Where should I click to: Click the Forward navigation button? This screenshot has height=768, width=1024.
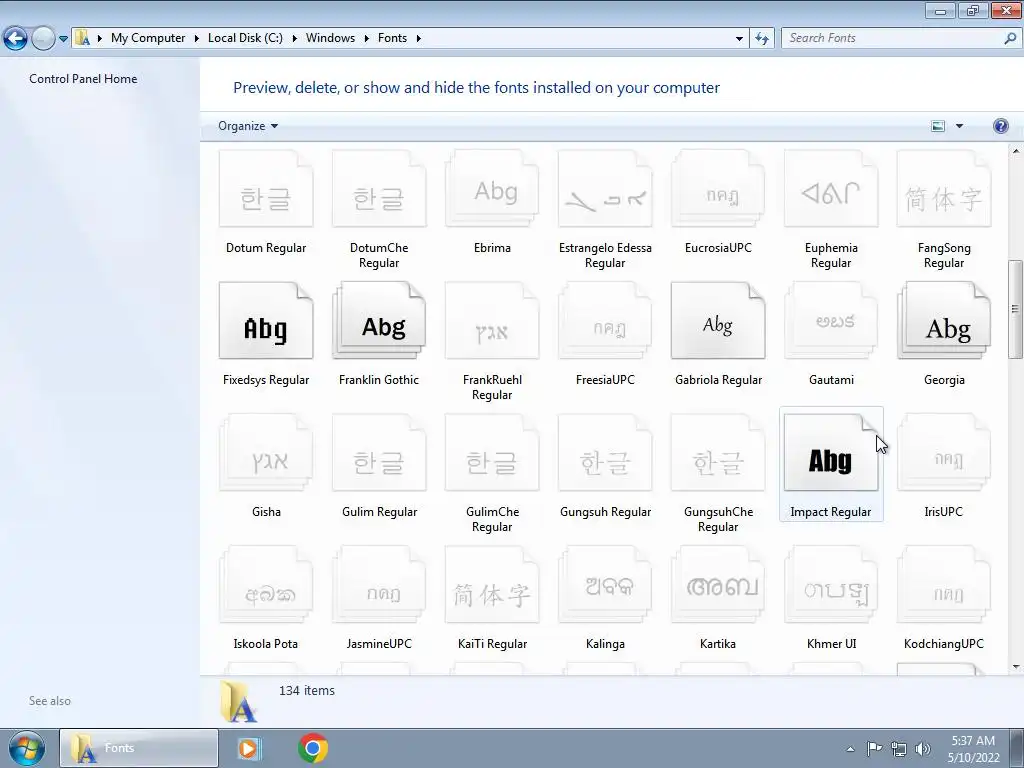coord(44,39)
